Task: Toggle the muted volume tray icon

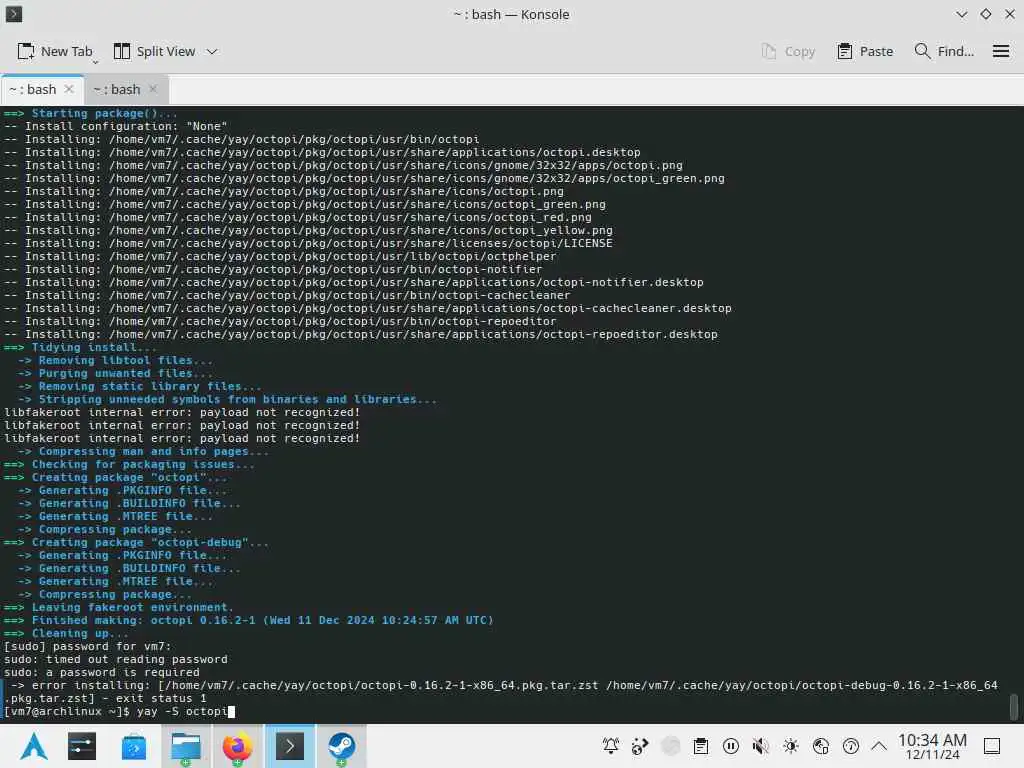Action: [760, 746]
